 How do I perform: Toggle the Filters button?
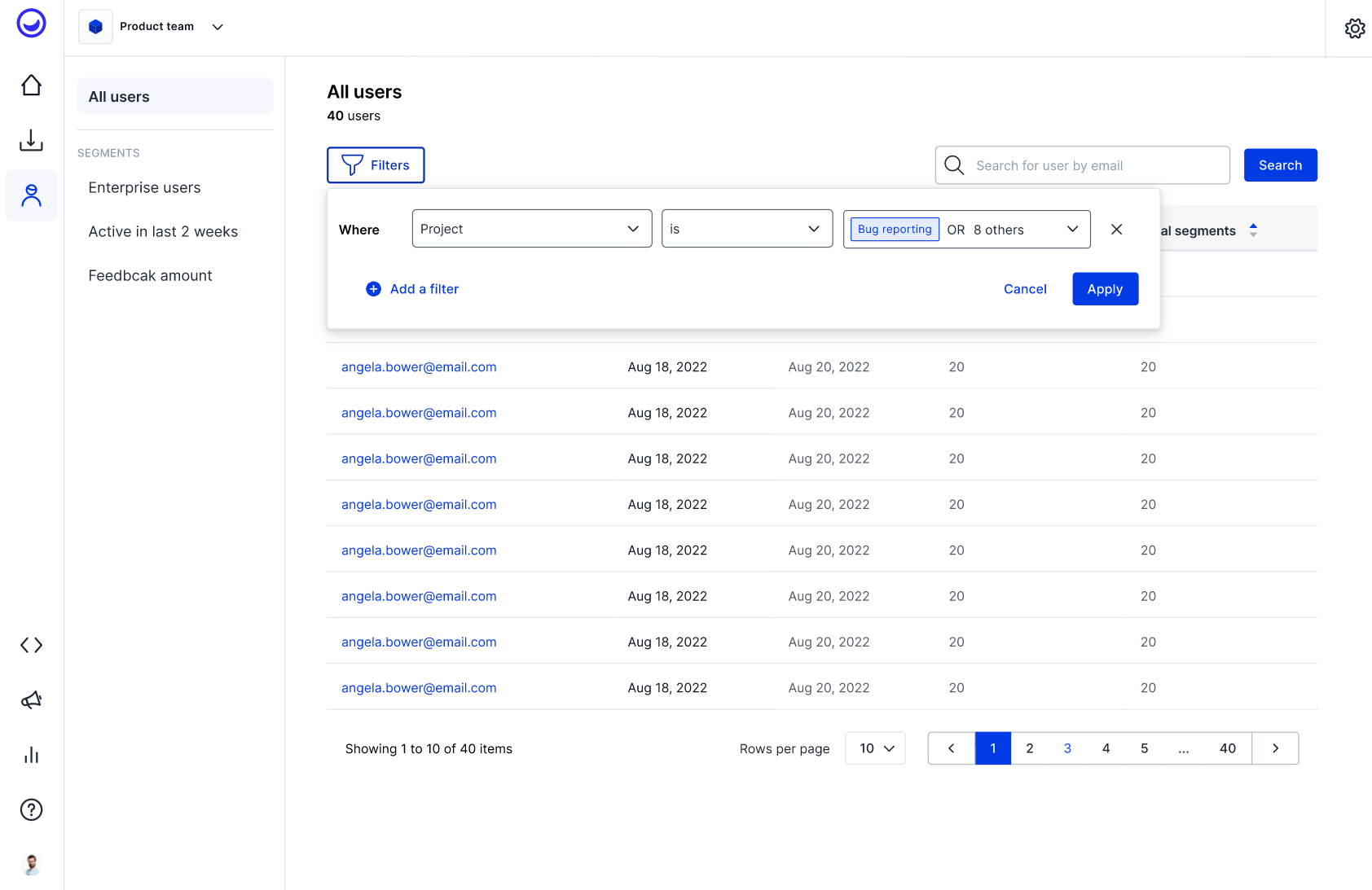[x=376, y=165]
